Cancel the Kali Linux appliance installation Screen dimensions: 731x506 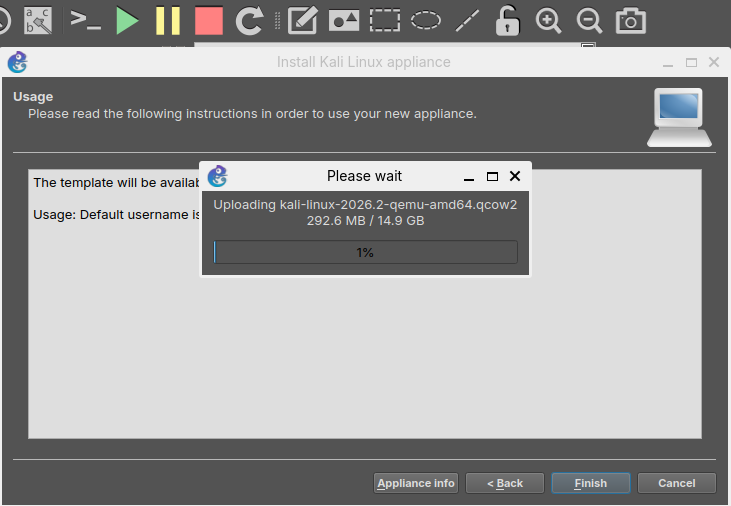pos(676,483)
